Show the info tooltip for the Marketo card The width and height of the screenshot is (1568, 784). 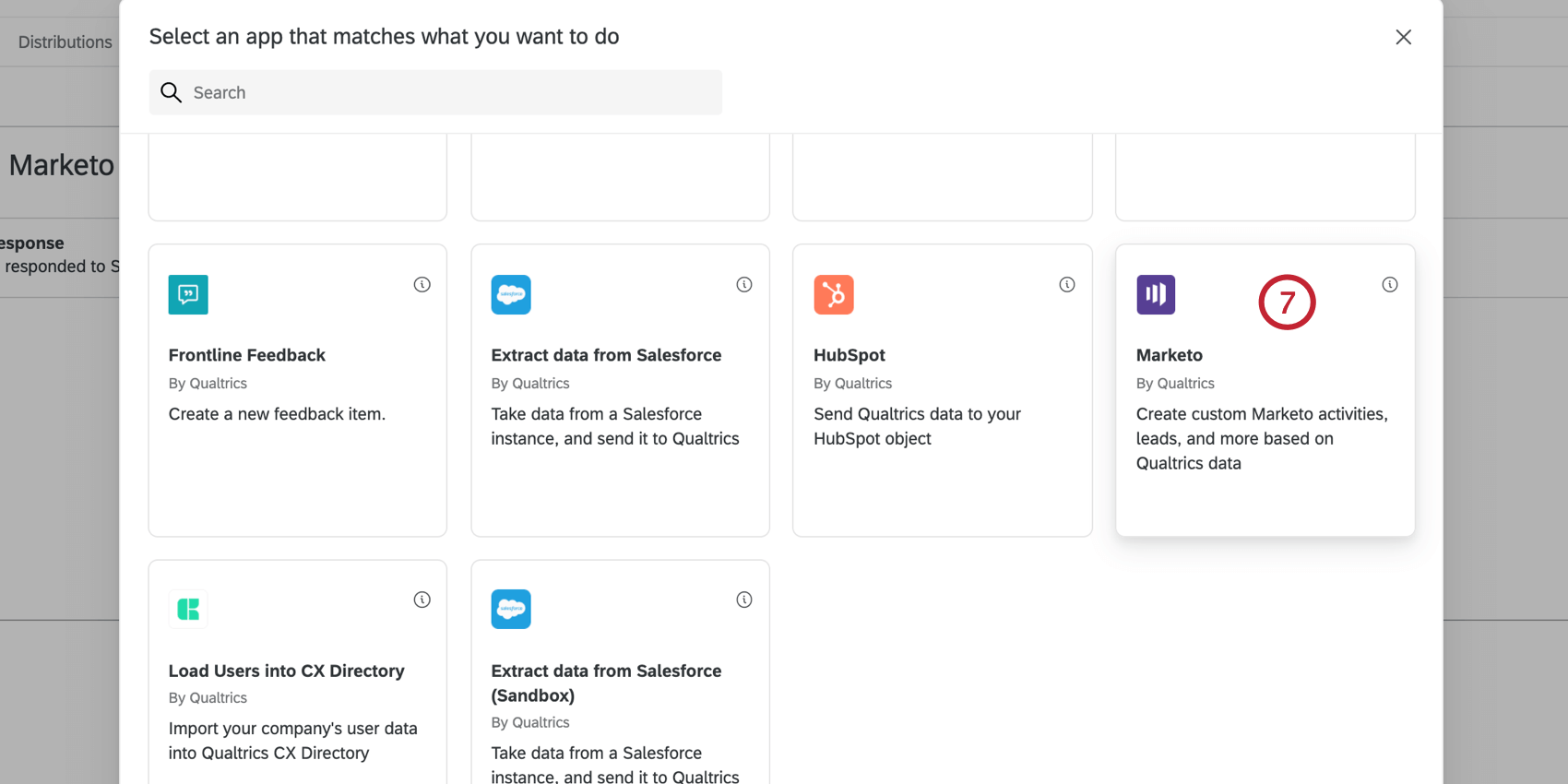[1390, 285]
